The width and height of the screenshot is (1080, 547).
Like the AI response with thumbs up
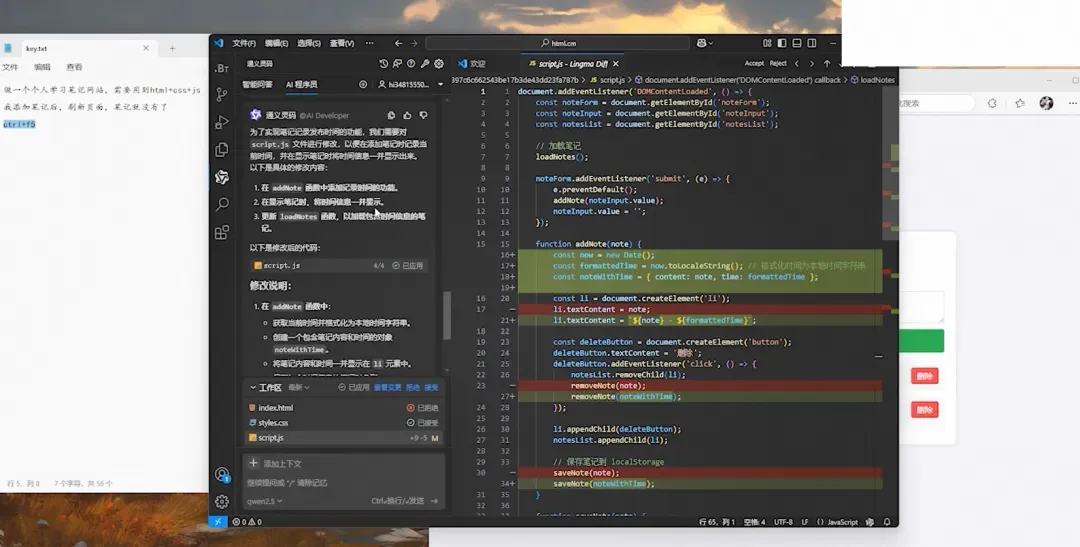click(407, 115)
